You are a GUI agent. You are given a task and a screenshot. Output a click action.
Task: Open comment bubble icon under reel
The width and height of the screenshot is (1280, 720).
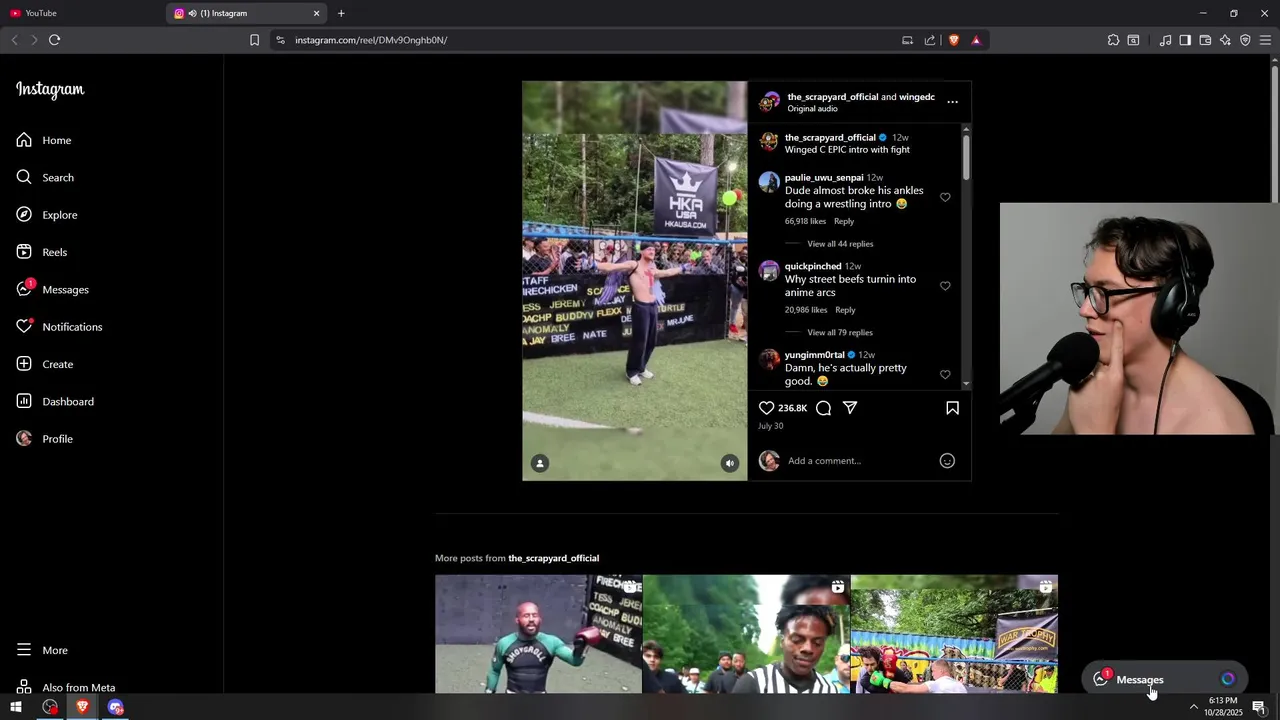tap(823, 408)
